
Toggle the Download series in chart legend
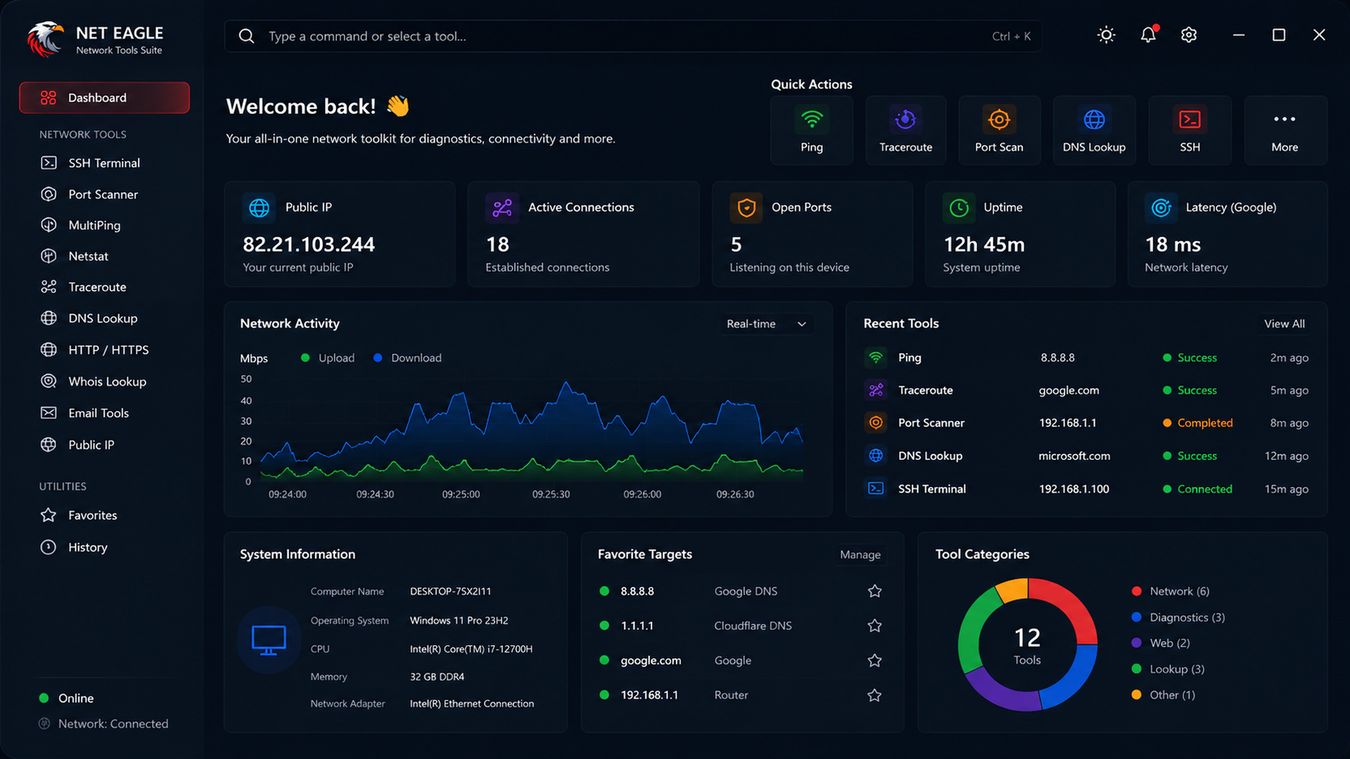tap(407, 358)
